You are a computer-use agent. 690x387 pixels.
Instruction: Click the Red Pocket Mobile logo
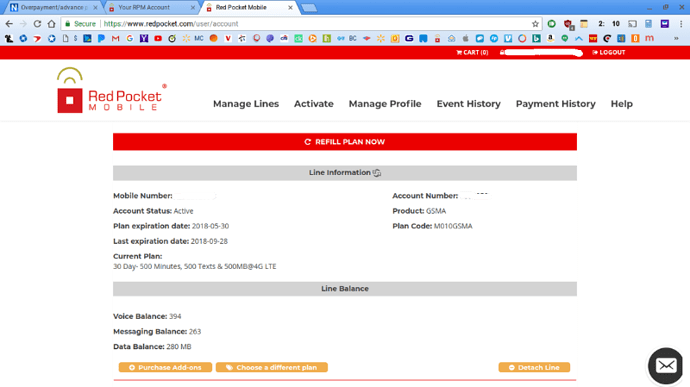coord(111,90)
